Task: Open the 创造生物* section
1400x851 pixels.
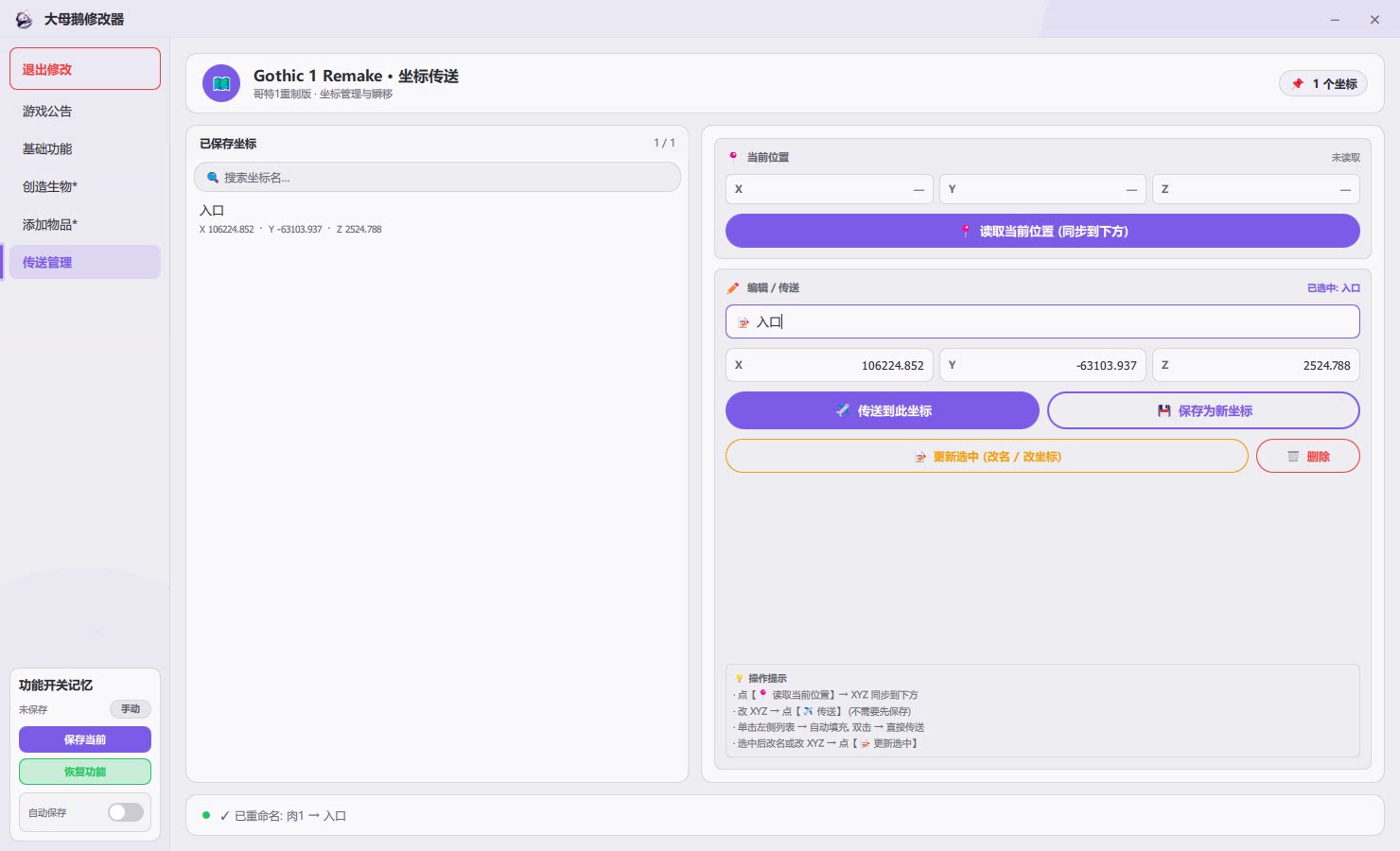Action: [85, 186]
